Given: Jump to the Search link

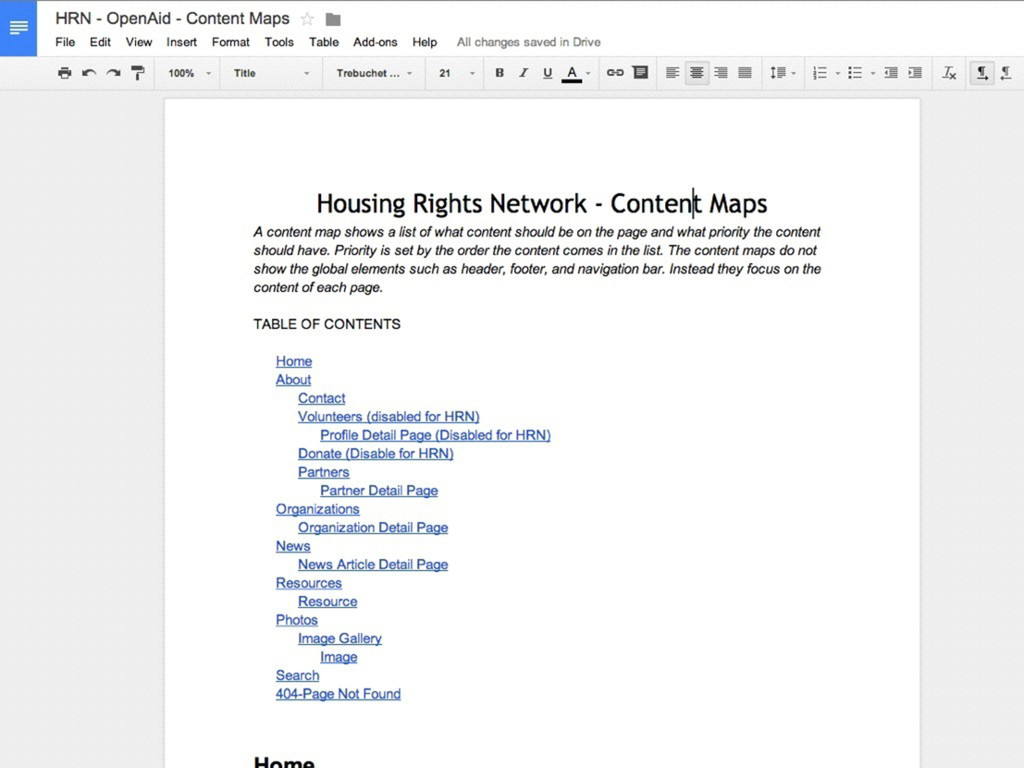Looking at the screenshot, I should tap(297, 675).
